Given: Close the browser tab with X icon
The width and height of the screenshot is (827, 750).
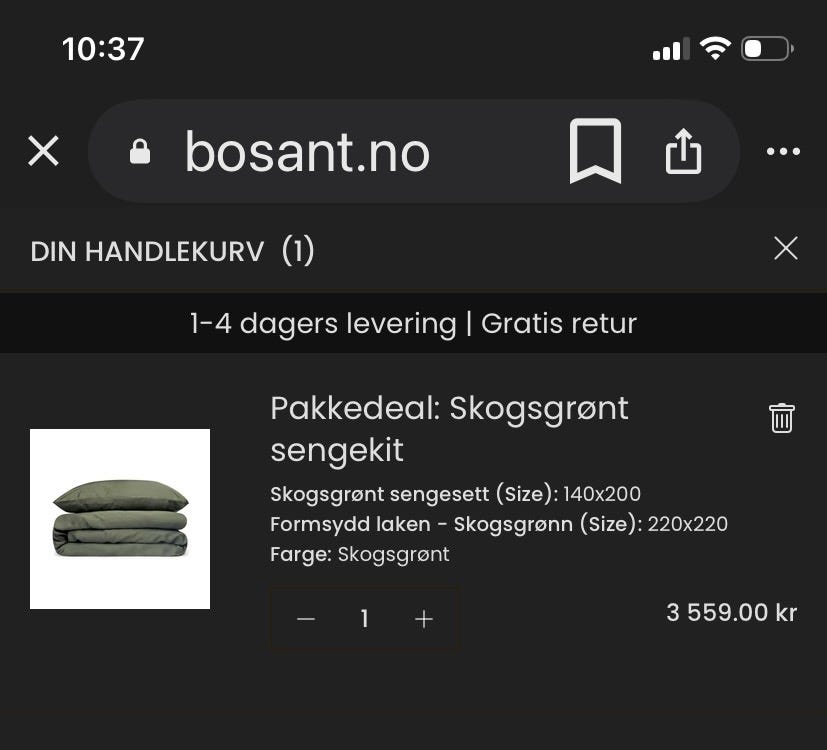Looking at the screenshot, I should pyautogui.click(x=43, y=151).
